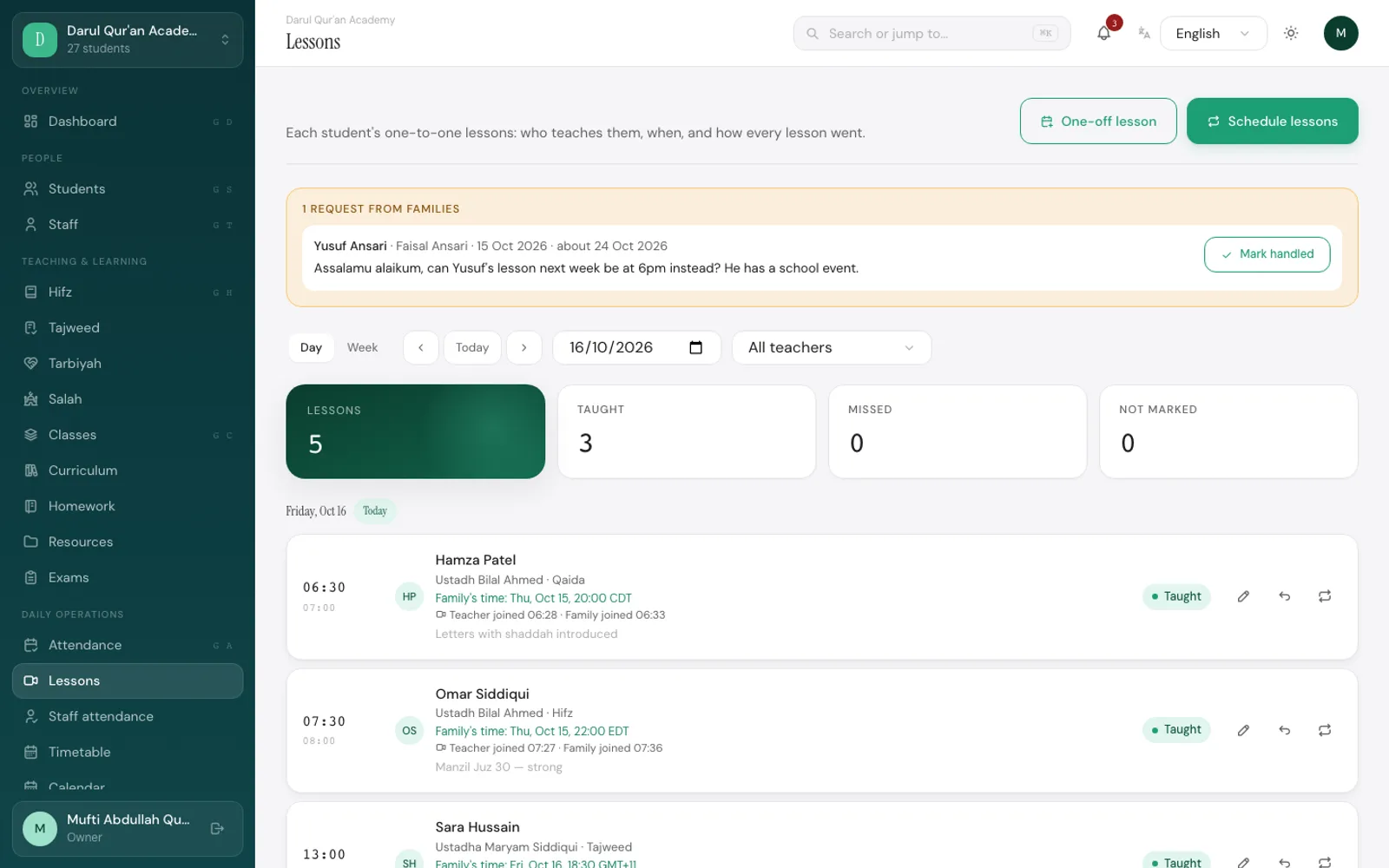Click "Manzil Juz 30 — strong" note
Screen dimensions: 1389x868
498,767
